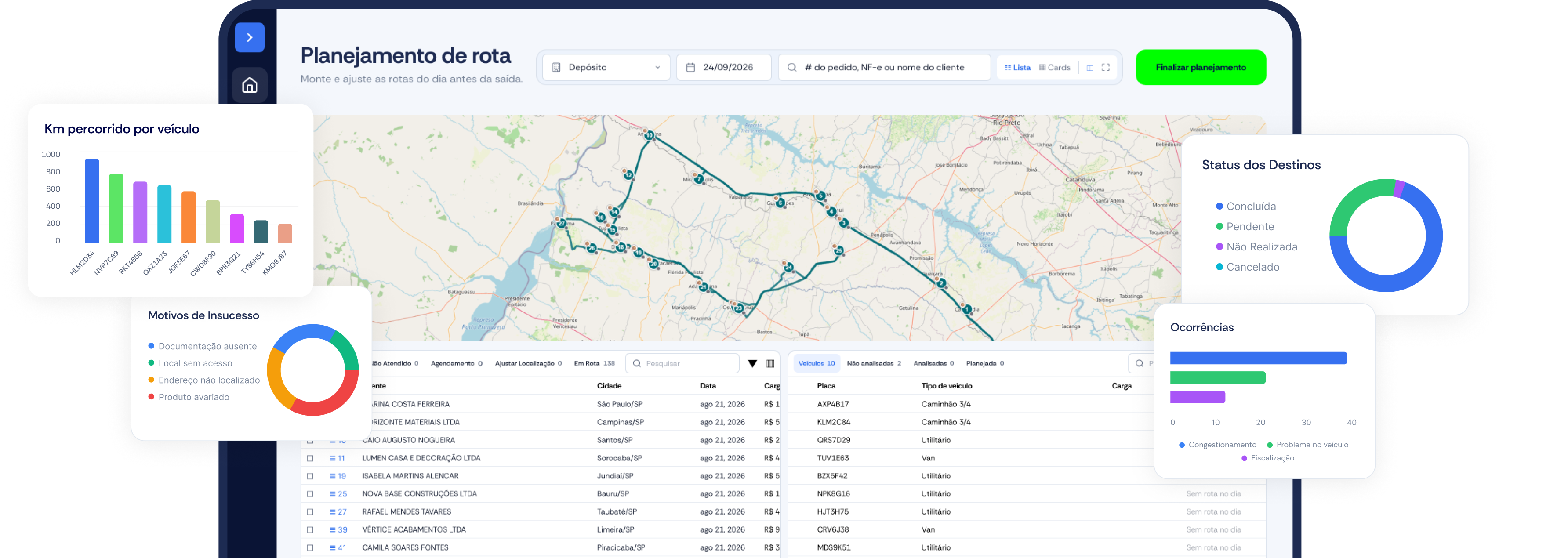Viewport: 1568px width, 558px height.
Task: Select map stop marker 10
Action: click(650, 135)
